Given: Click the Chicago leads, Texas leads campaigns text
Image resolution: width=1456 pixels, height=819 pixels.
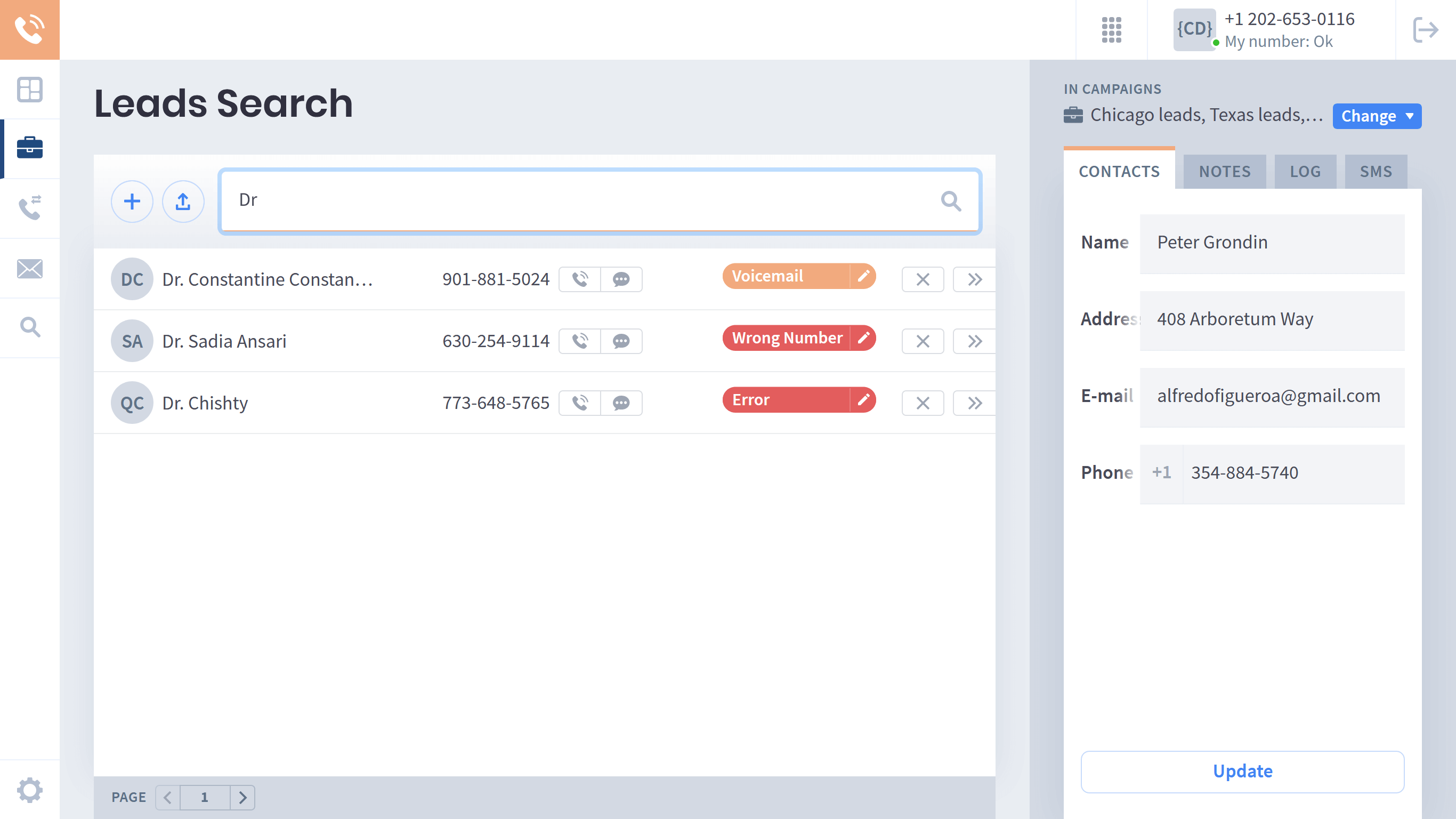Looking at the screenshot, I should point(1206,115).
